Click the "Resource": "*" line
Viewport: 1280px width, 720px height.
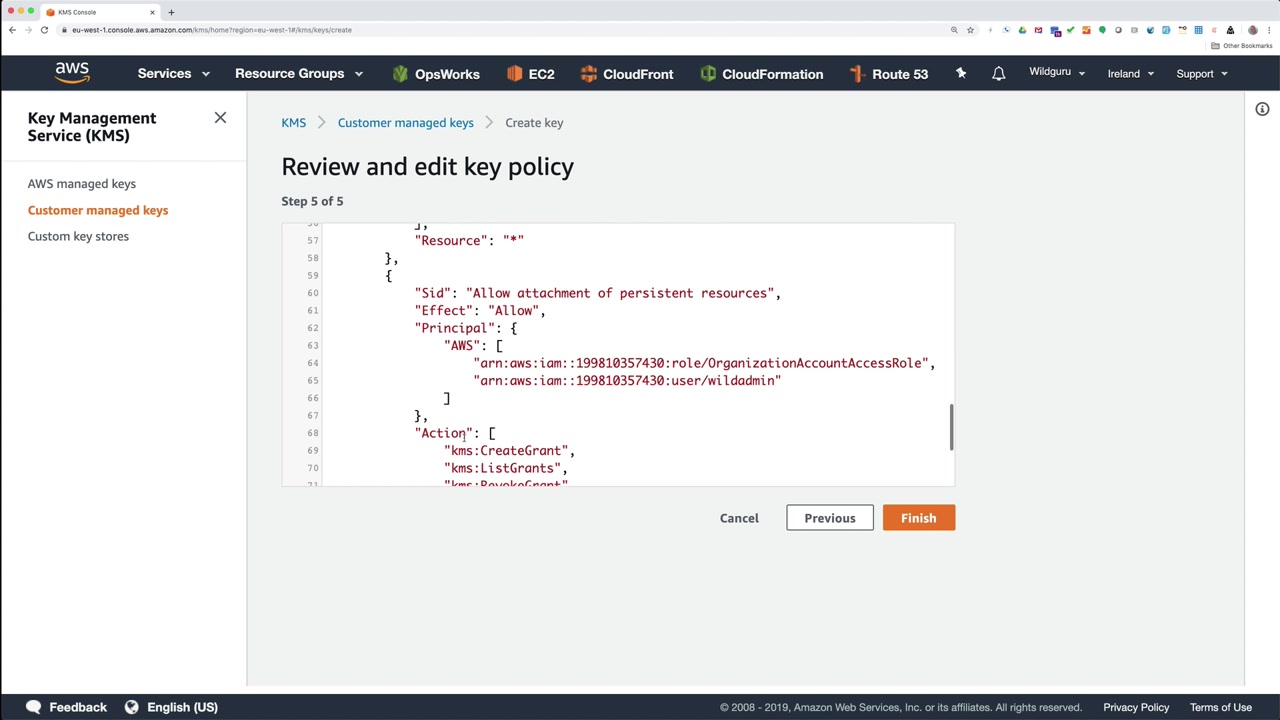[x=469, y=241]
